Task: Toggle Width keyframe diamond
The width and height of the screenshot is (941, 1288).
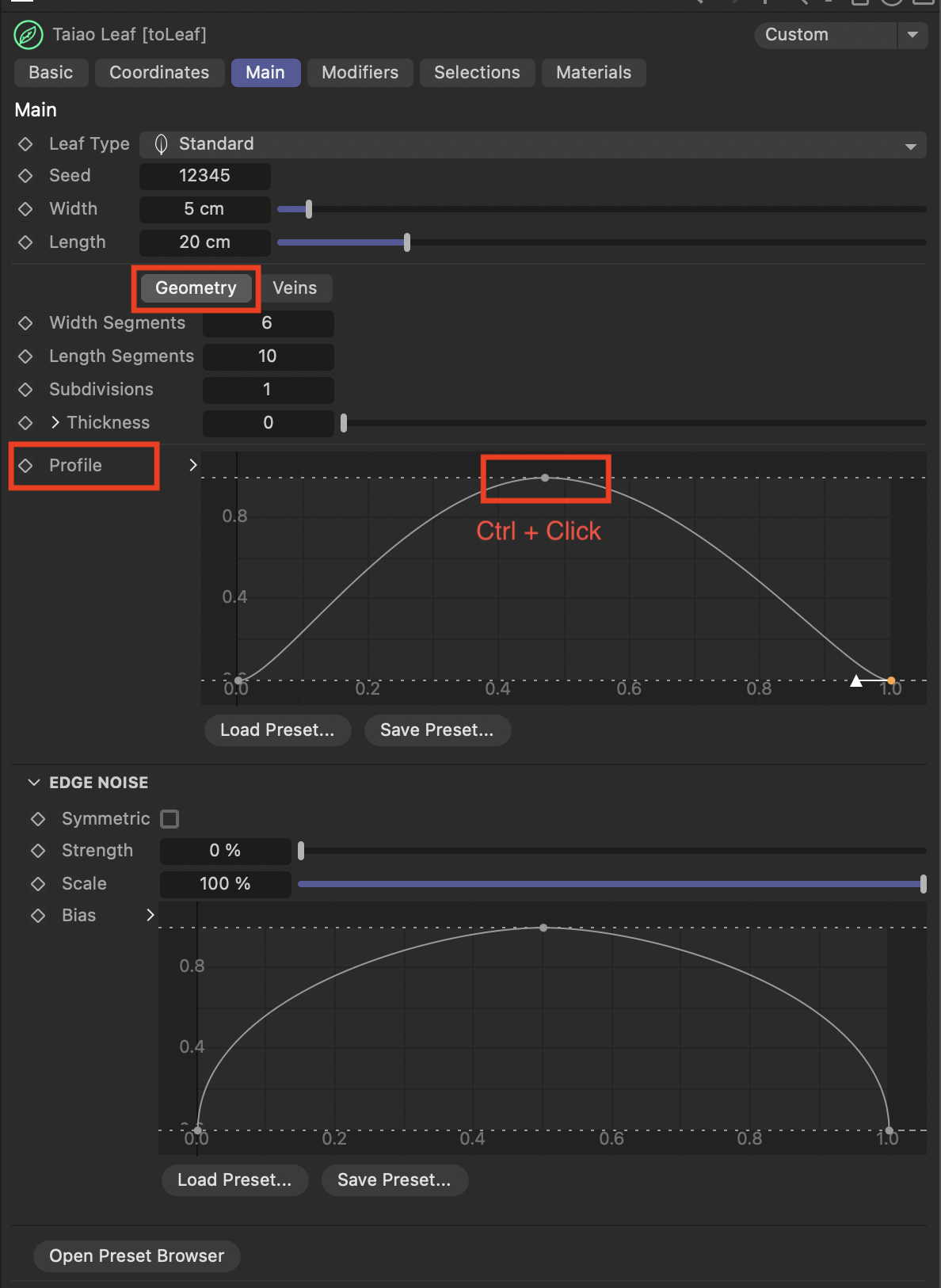Action: tap(25, 209)
